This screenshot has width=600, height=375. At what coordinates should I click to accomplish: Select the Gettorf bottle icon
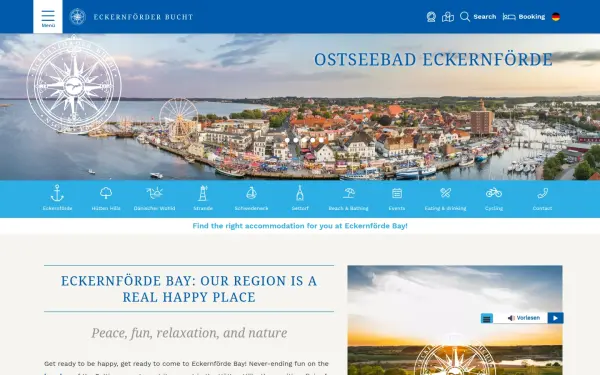[300, 193]
